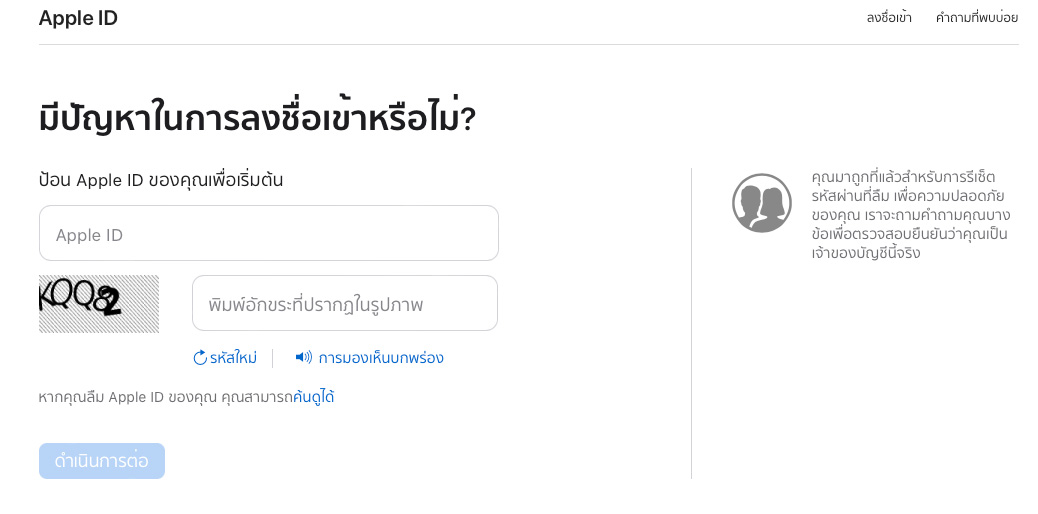Open the คำถามที่พบบ่อย FAQ link
Viewport: 1038px width, 514px height.
tap(976, 18)
